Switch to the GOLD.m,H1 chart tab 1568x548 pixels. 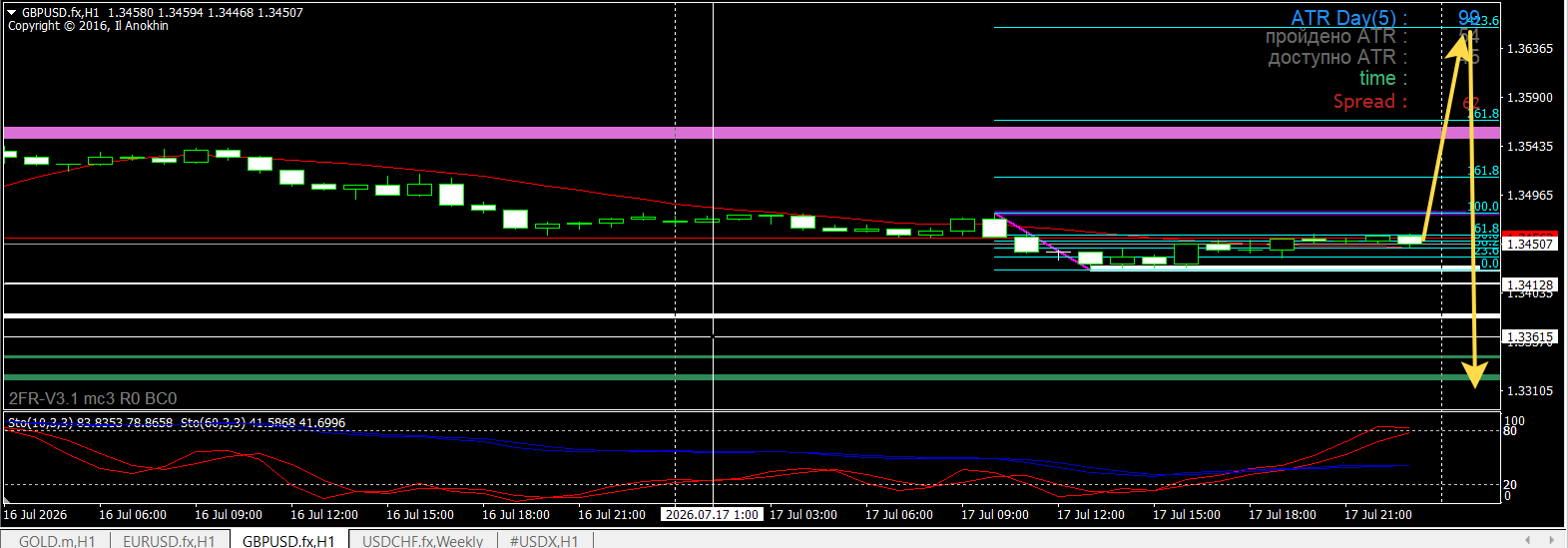click(57, 541)
